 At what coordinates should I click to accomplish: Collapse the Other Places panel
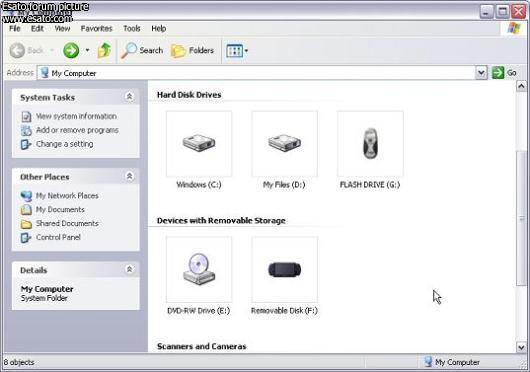129,176
